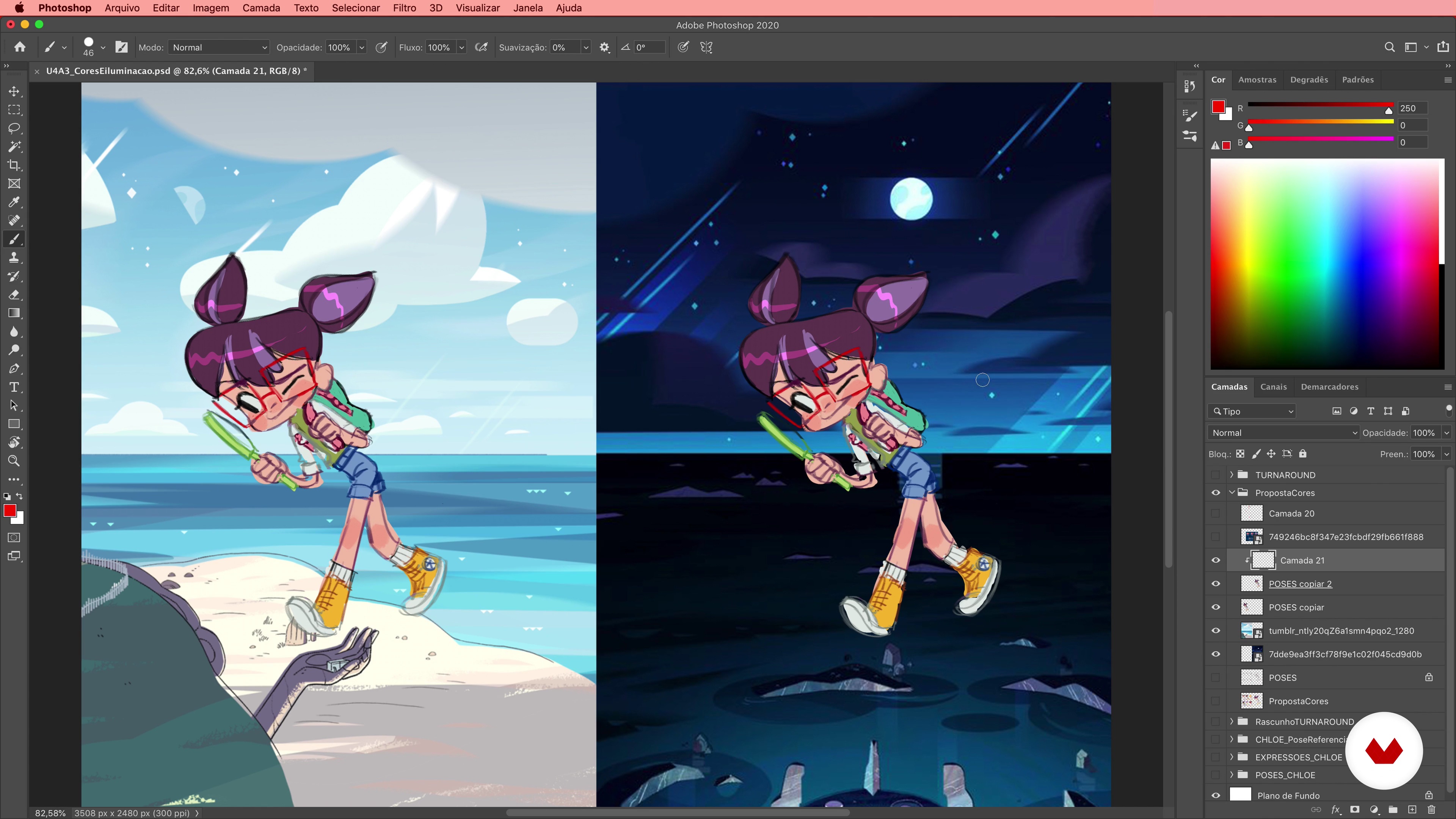This screenshot has width=1456, height=819.
Task: Hide the POSES copiar 2 layer
Action: pyautogui.click(x=1216, y=584)
